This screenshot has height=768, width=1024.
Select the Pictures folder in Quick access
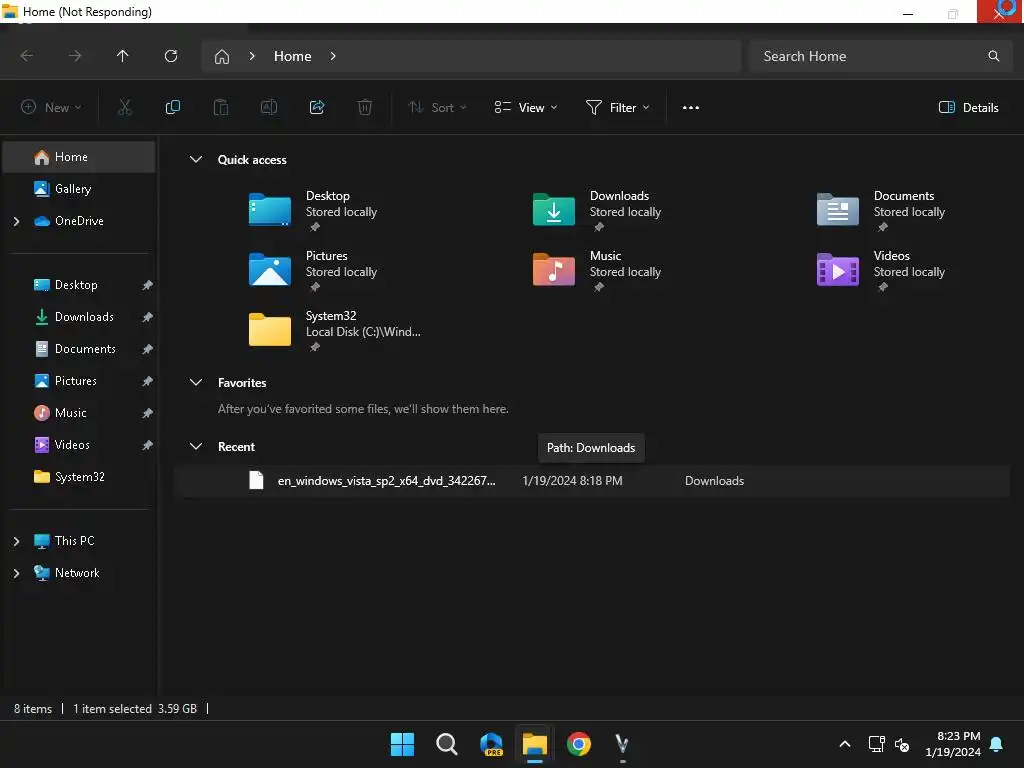pyautogui.click(x=313, y=270)
